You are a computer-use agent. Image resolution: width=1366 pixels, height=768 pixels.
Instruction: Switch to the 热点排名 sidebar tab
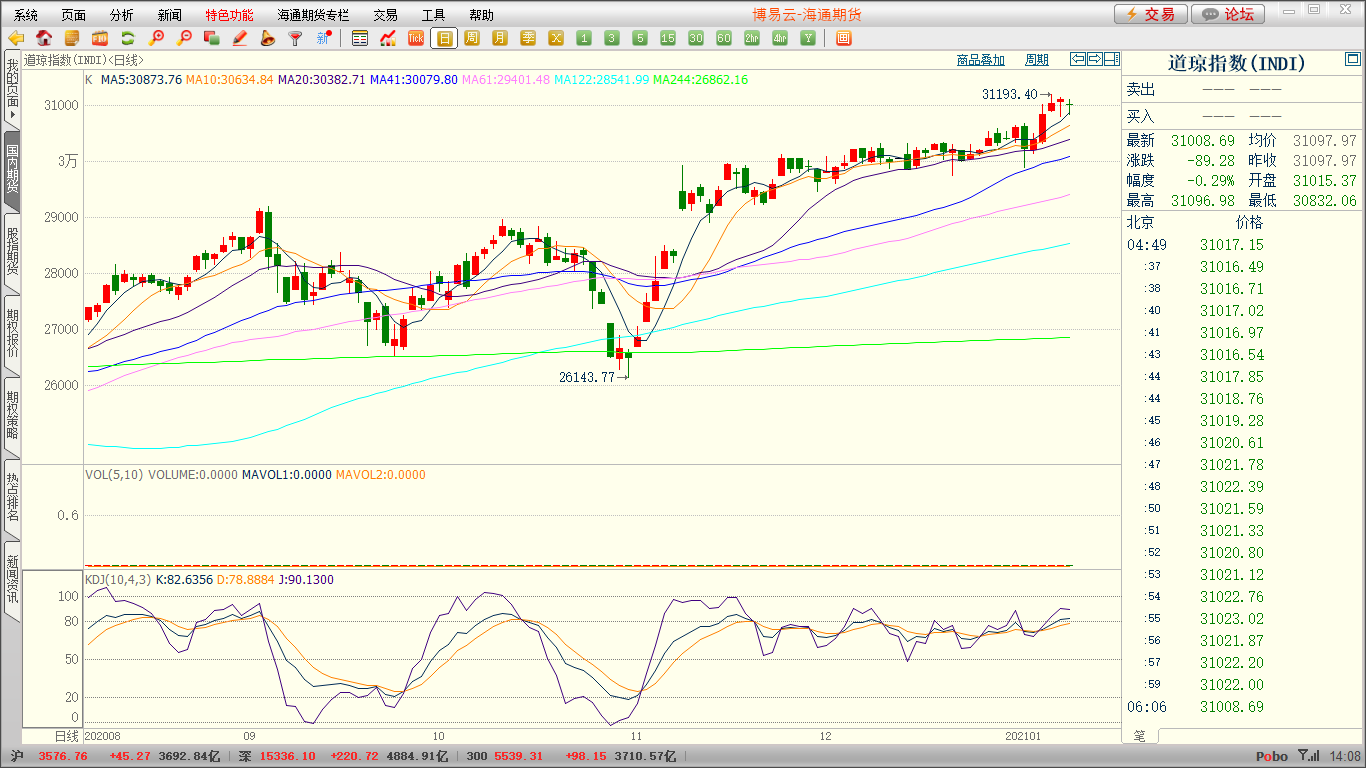pyautogui.click(x=12, y=497)
